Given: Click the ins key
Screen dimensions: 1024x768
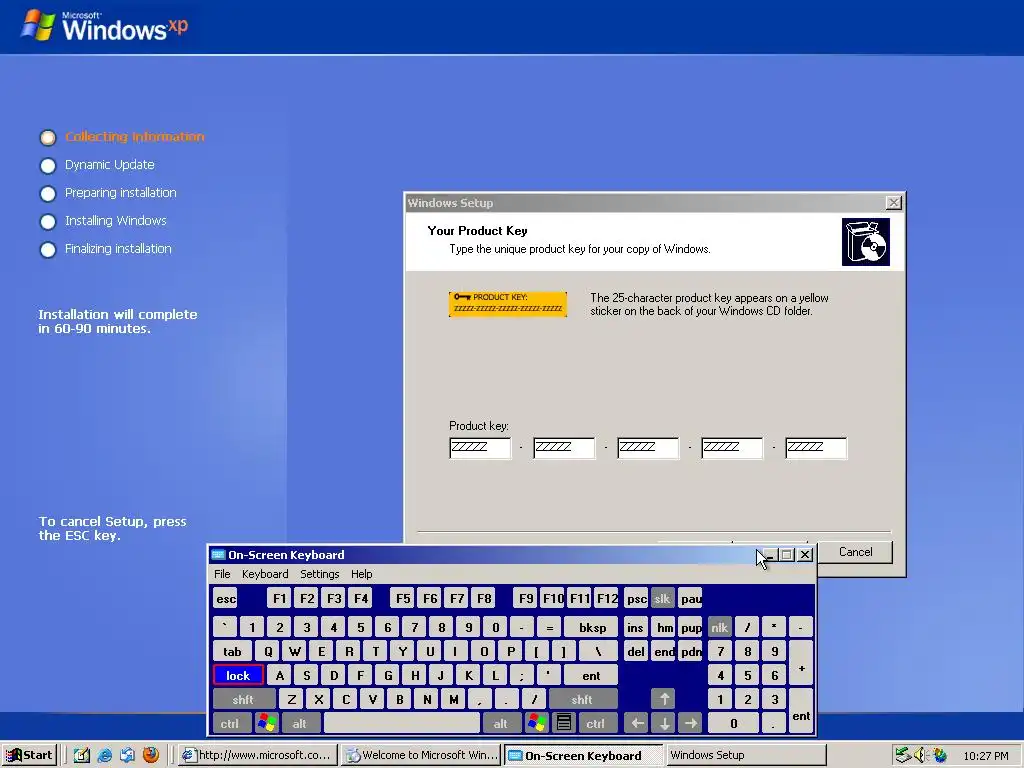Looking at the screenshot, I should click(x=635, y=628).
